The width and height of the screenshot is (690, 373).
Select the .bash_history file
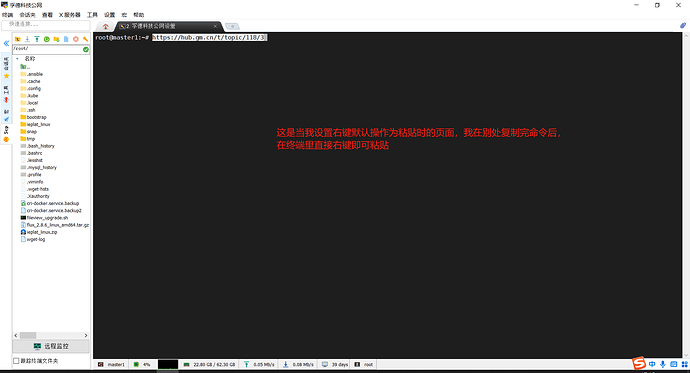37,146
